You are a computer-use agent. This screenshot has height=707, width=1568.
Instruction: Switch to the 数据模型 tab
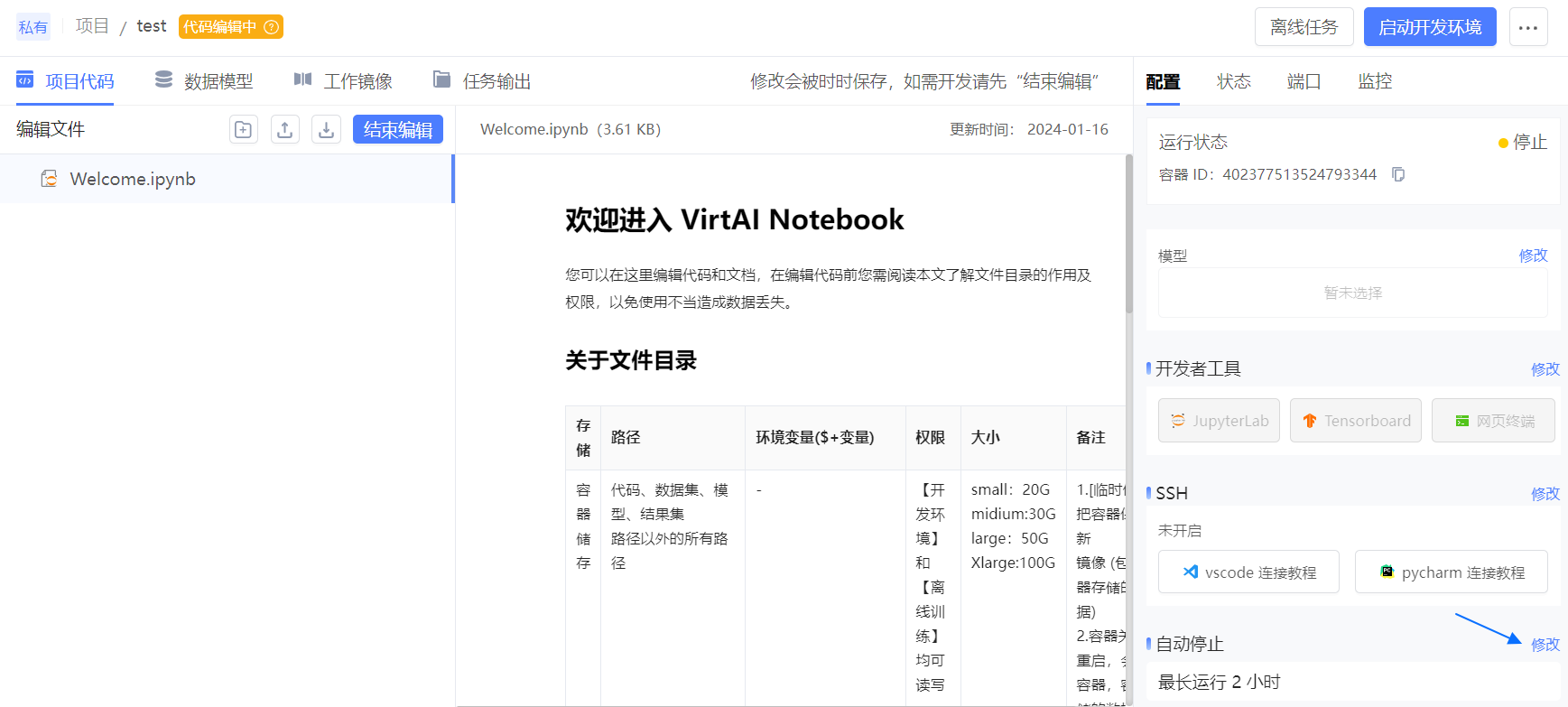tap(204, 81)
